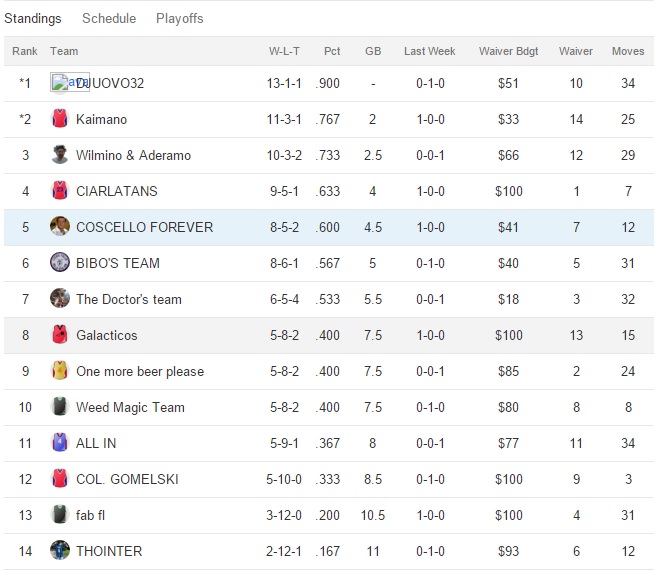Click CIARLATANS team jersey icon
The image size is (658, 572).
[x=60, y=191]
